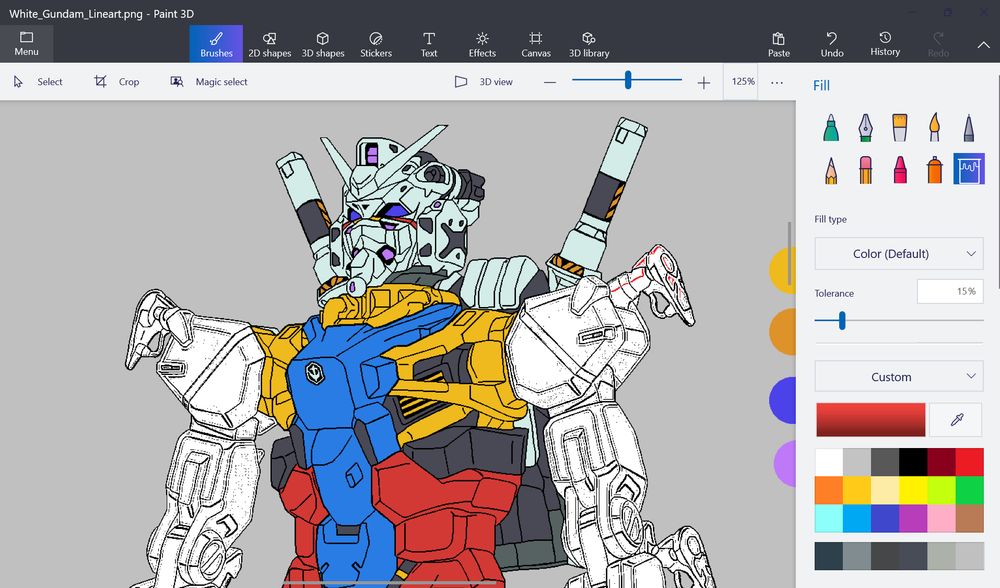Image resolution: width=1000 pixels, height=588 pixels.
Task: Click the current red color preview
Action: pyautogui.click(x=871, y=420)
